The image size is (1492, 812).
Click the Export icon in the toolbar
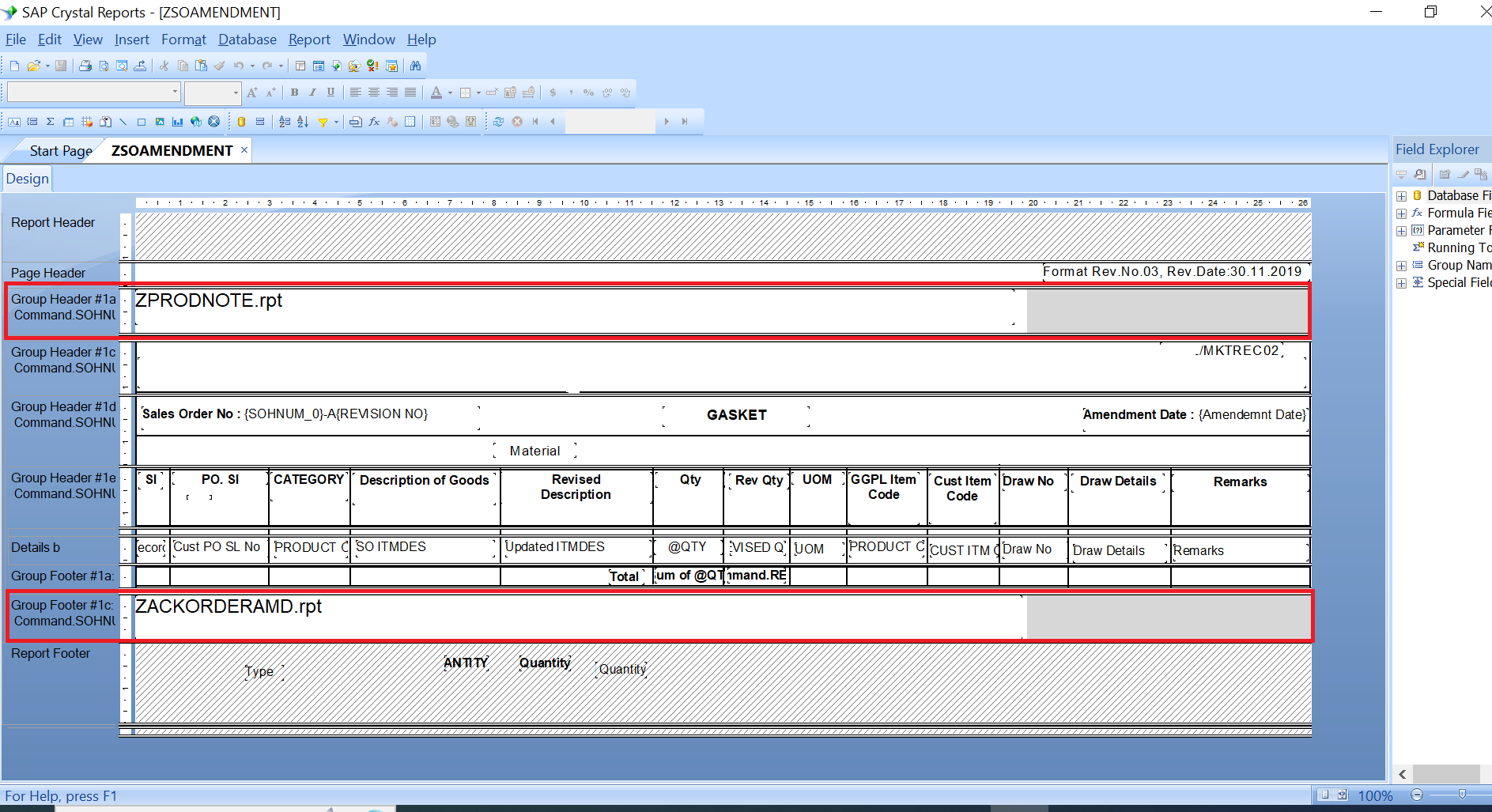point(140,66)
